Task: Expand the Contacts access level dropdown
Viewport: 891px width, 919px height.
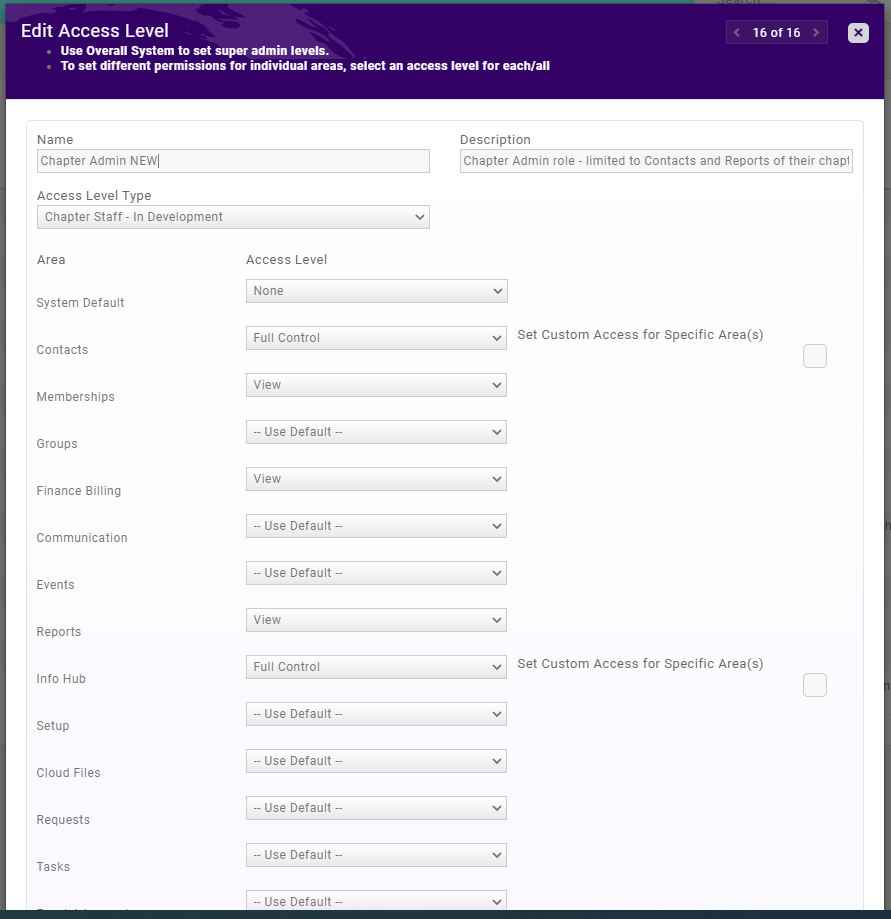Action: pyautogui.click(x=376, y=338)
